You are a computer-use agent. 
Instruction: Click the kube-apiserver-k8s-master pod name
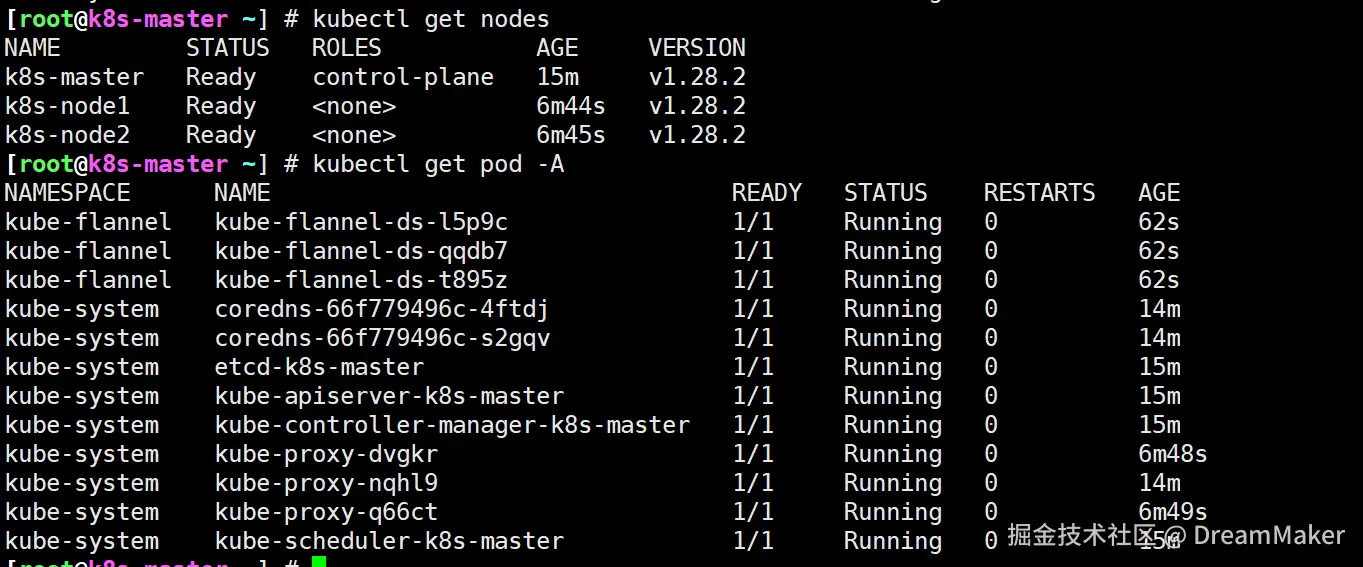[389, 396]
